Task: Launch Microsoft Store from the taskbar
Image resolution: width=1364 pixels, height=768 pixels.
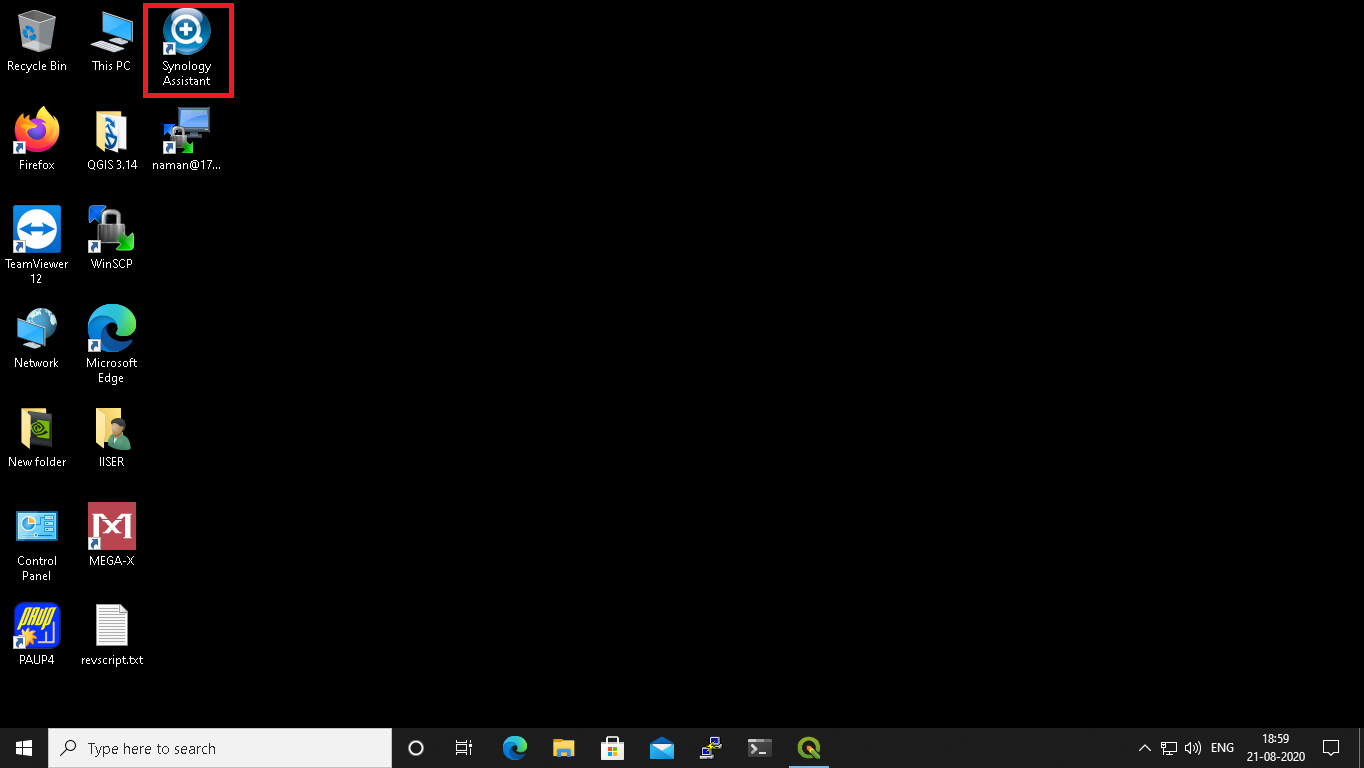Action: tap(612, 748)
